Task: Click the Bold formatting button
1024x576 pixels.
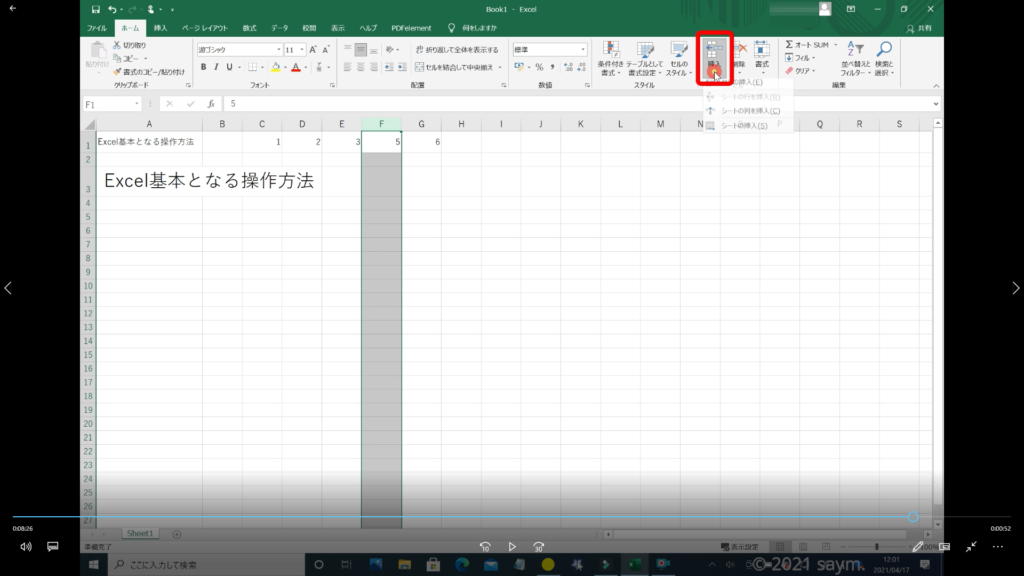Action: (203, 67)
